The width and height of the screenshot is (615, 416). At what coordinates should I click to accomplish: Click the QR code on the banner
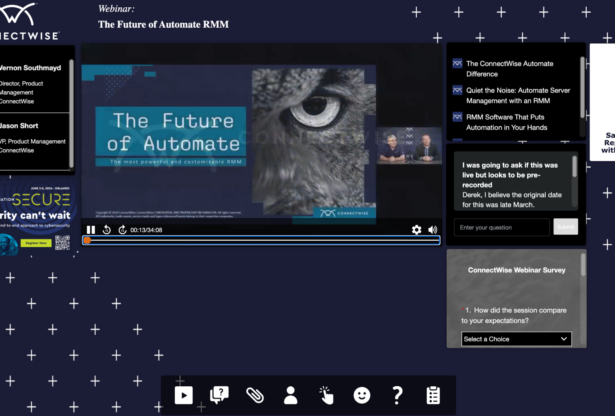click(62, 243)
